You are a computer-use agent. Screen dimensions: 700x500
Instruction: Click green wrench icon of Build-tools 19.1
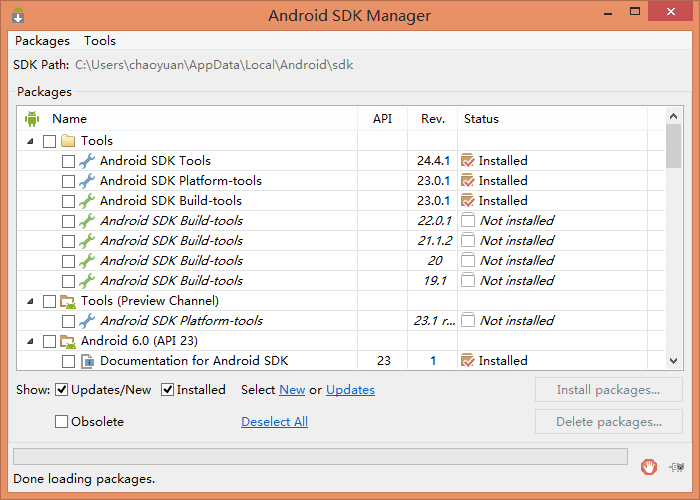coord(87,281)
